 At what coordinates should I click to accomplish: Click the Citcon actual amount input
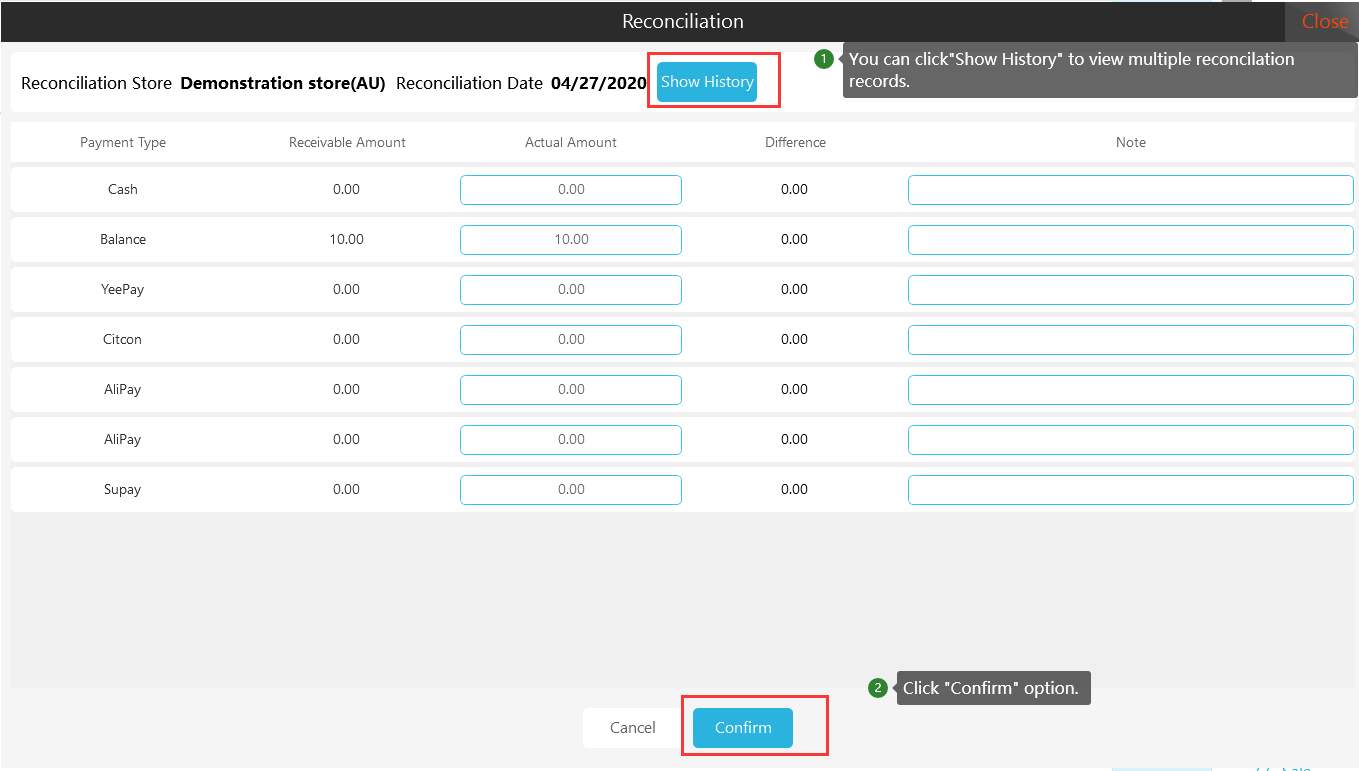coord(570,340)
